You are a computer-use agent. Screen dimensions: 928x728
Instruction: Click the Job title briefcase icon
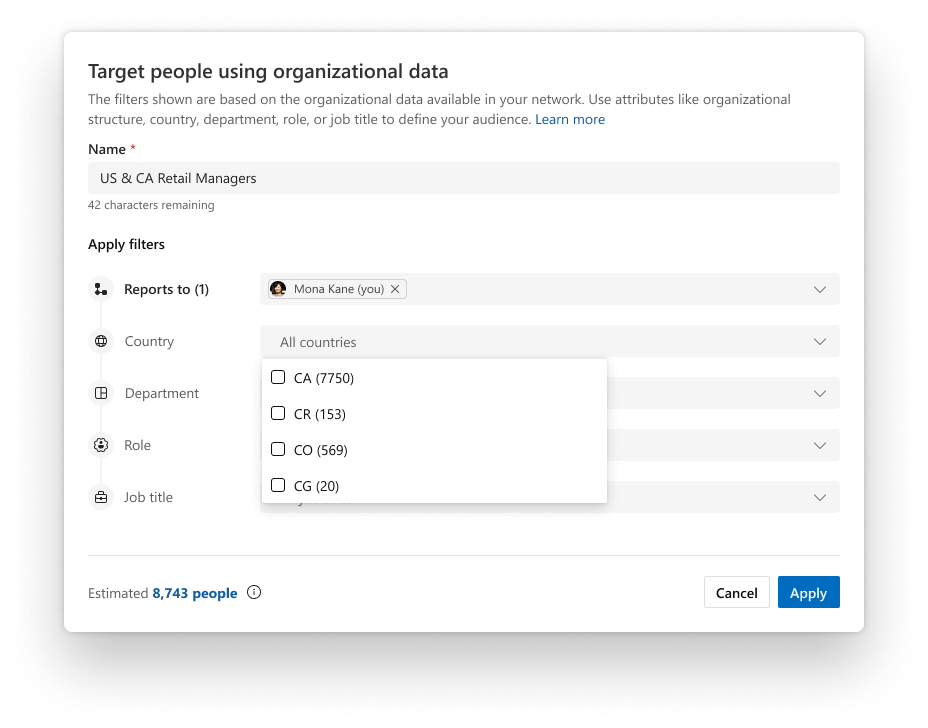[100, 496]
